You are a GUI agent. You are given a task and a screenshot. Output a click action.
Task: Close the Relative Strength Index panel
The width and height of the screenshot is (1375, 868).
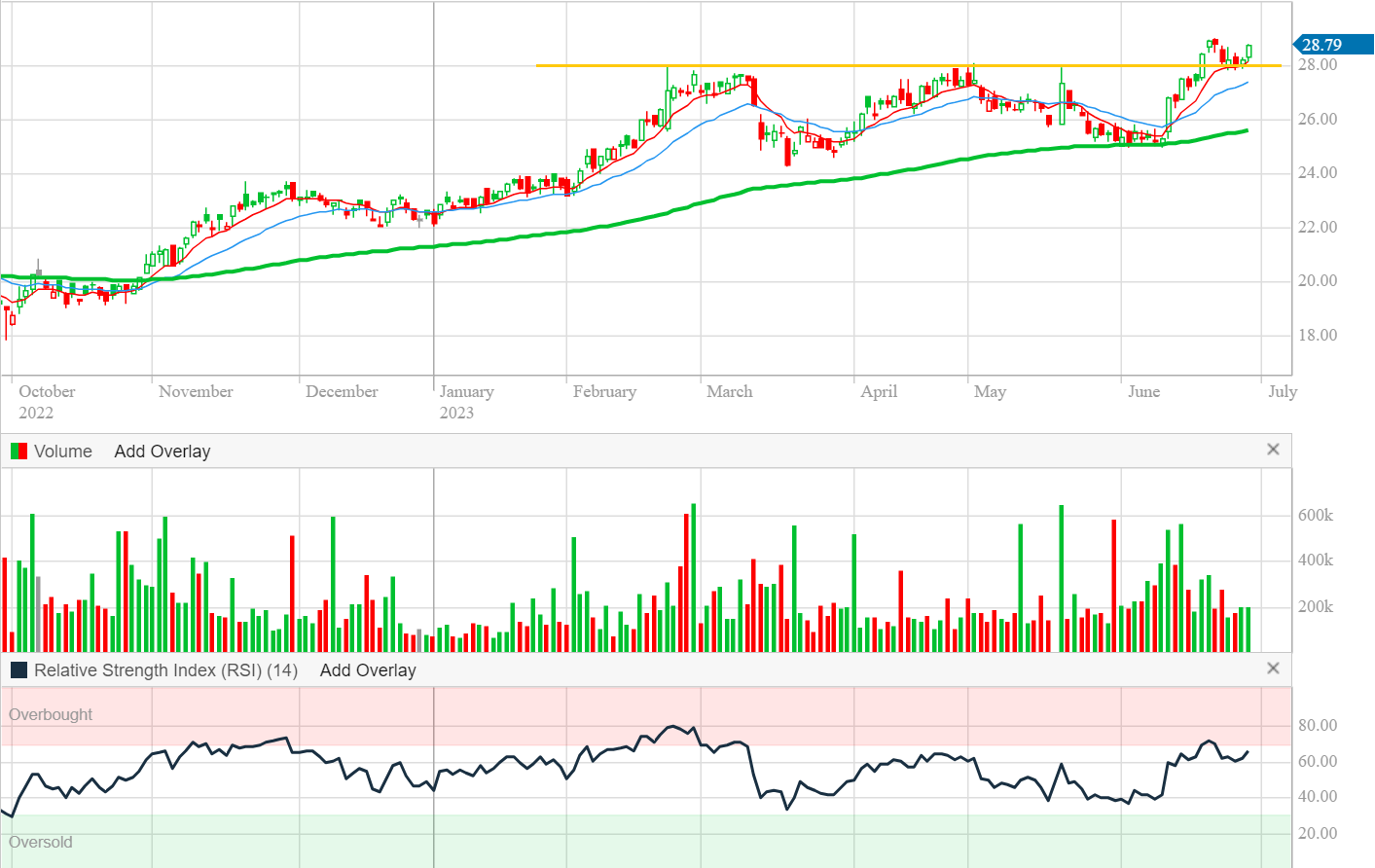pos(1273,669)
